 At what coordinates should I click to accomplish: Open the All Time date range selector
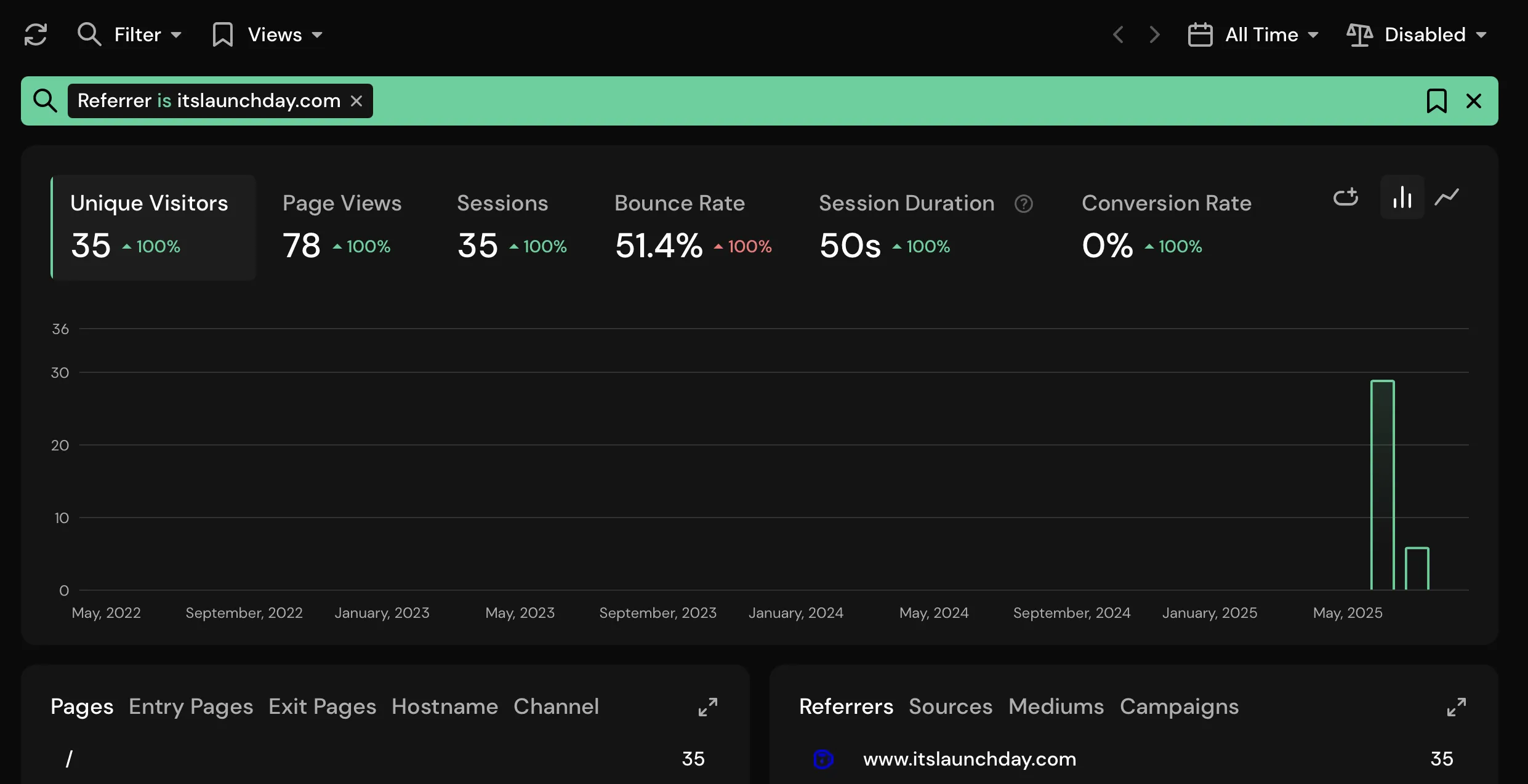point(1253,34)
